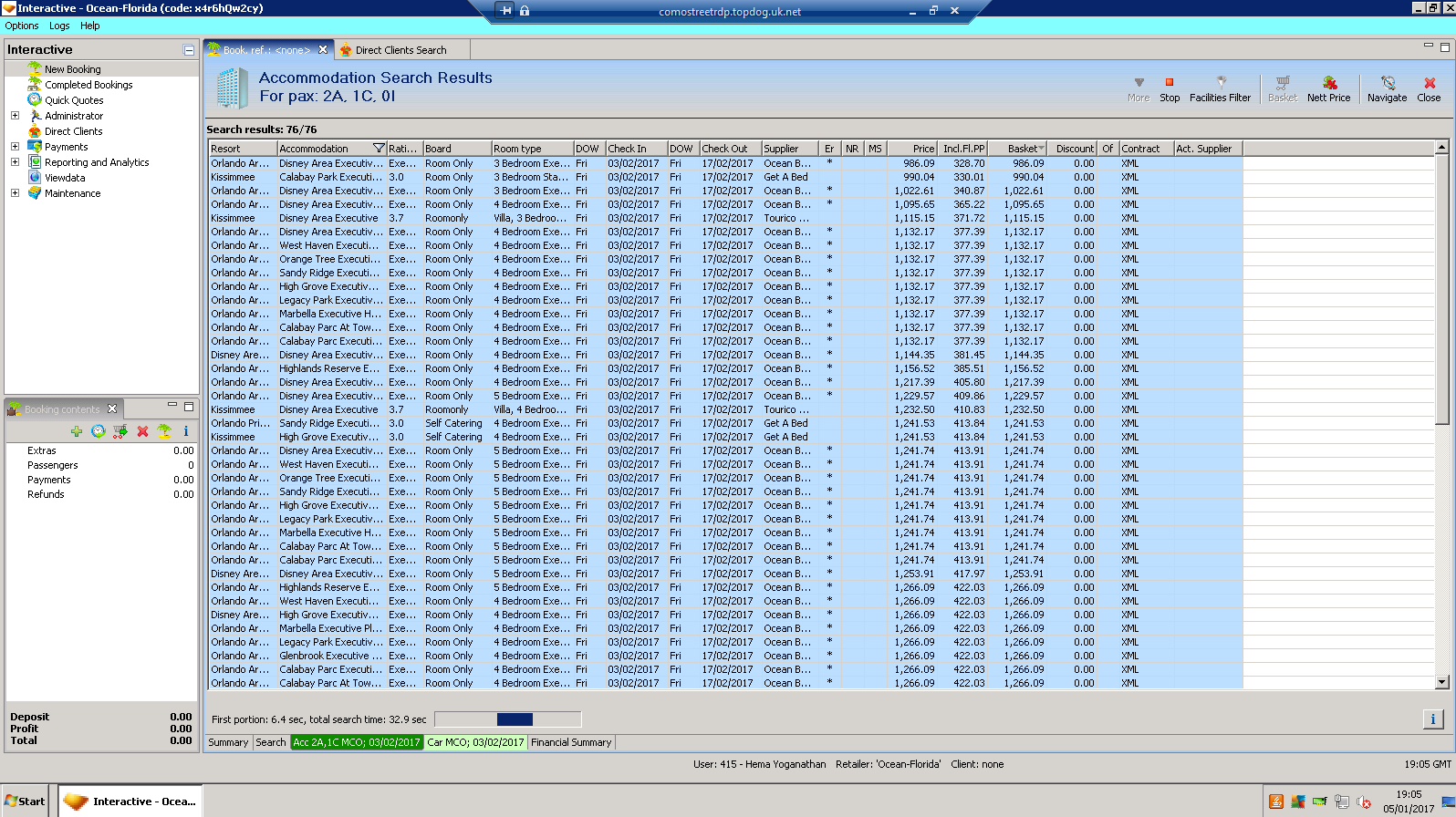1456x817 pixels.
Task: Sort by the Price column header
Action: (x=913, y=149)
